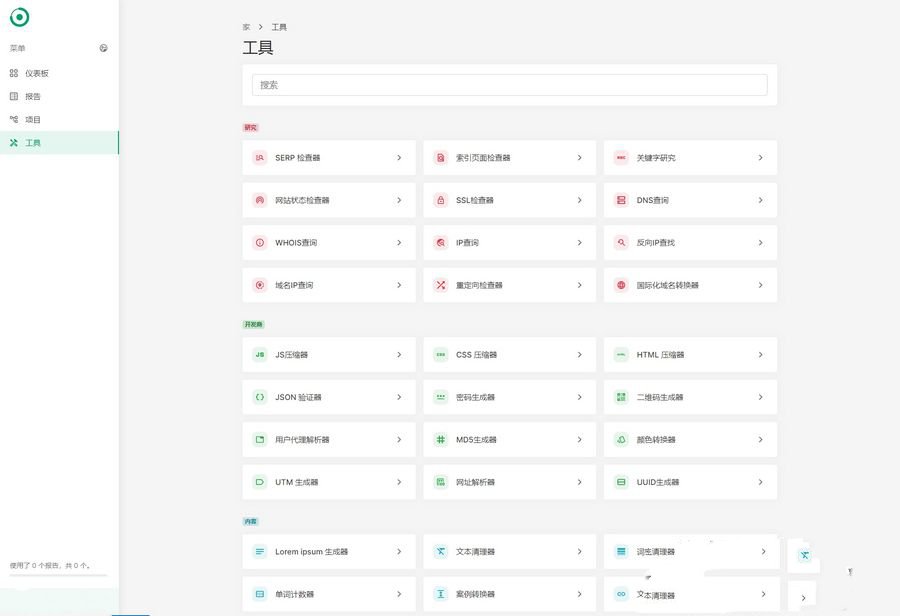The image size is (900, 616).
Task: Click the 国际化域名转换器 globe icon
Action: coord(621,285)
